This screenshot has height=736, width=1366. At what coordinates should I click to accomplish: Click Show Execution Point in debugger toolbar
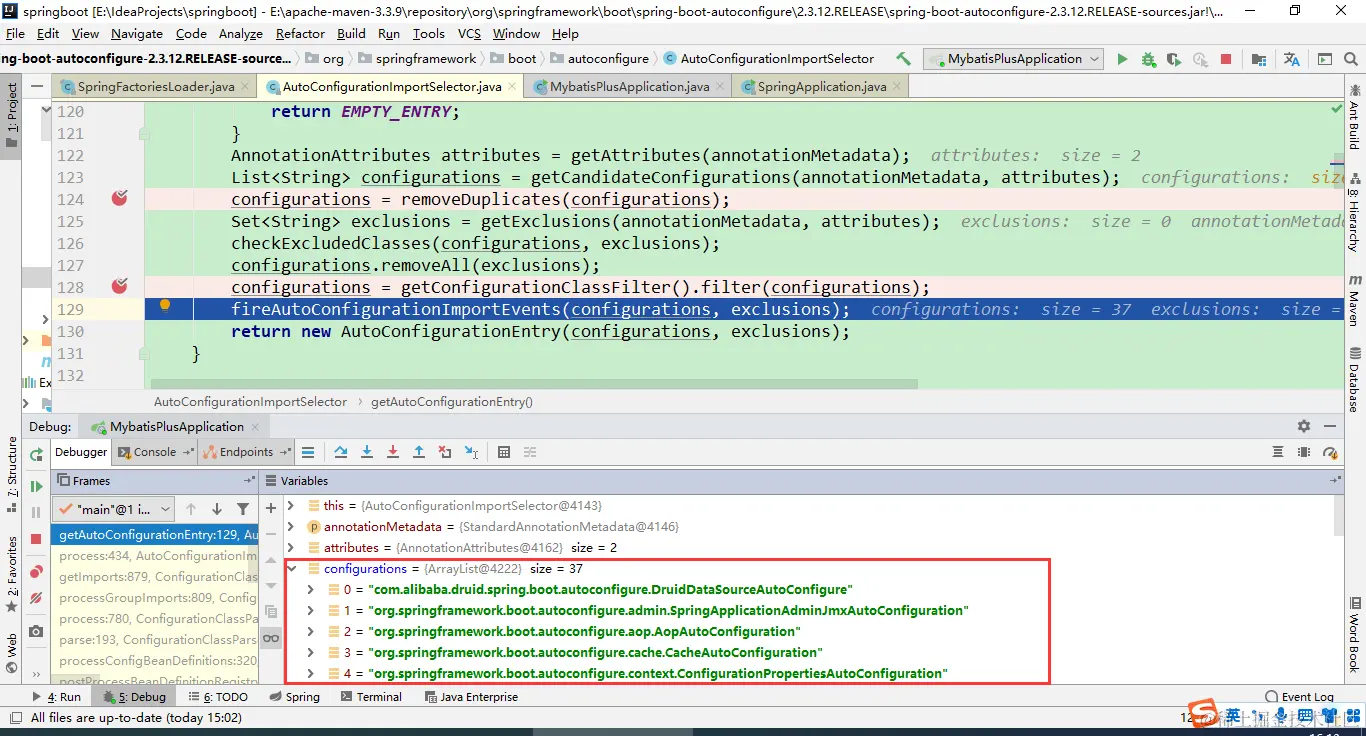point(308,452)
